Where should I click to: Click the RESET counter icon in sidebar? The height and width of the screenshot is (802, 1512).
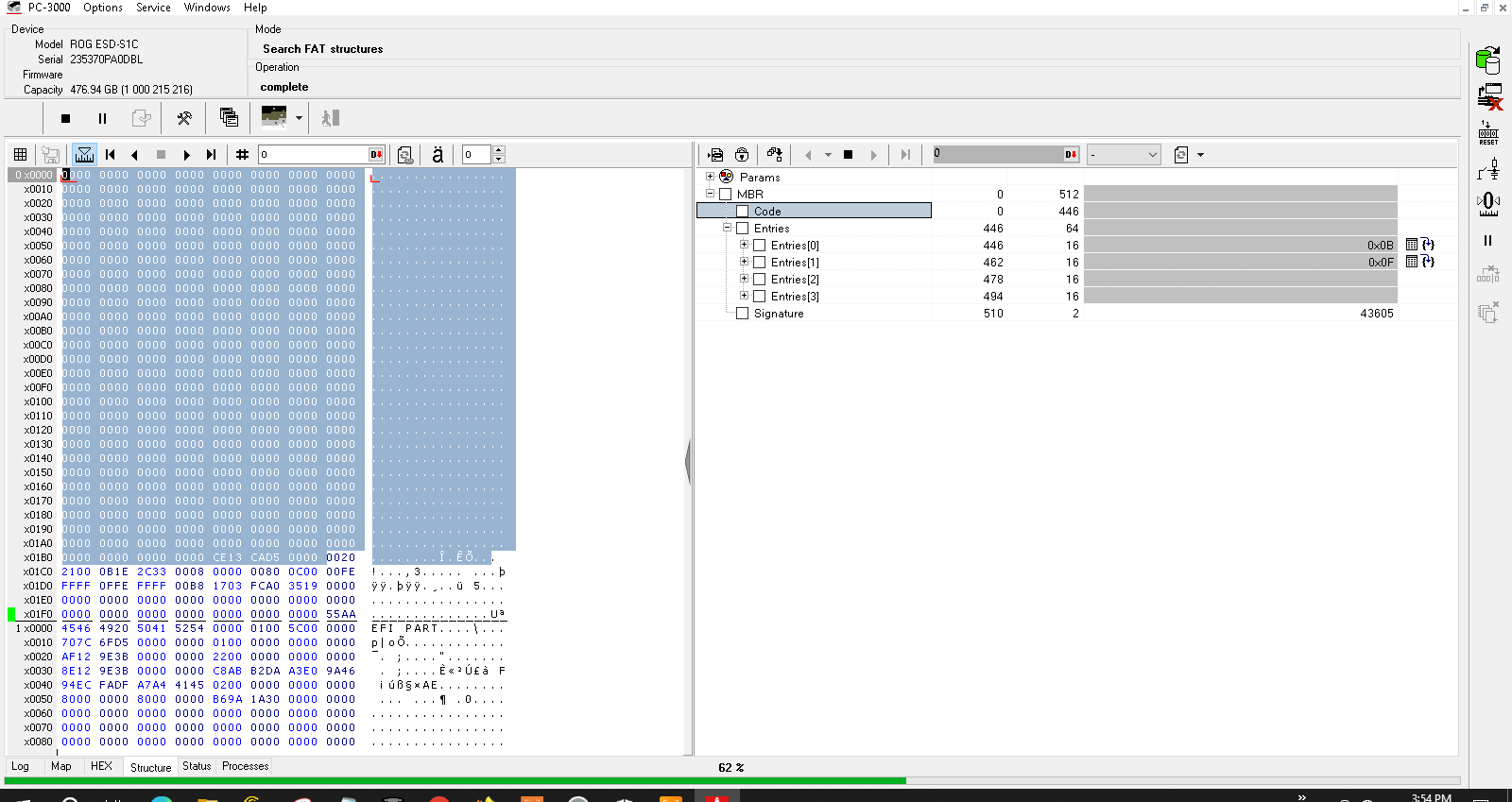(1488, 133)
